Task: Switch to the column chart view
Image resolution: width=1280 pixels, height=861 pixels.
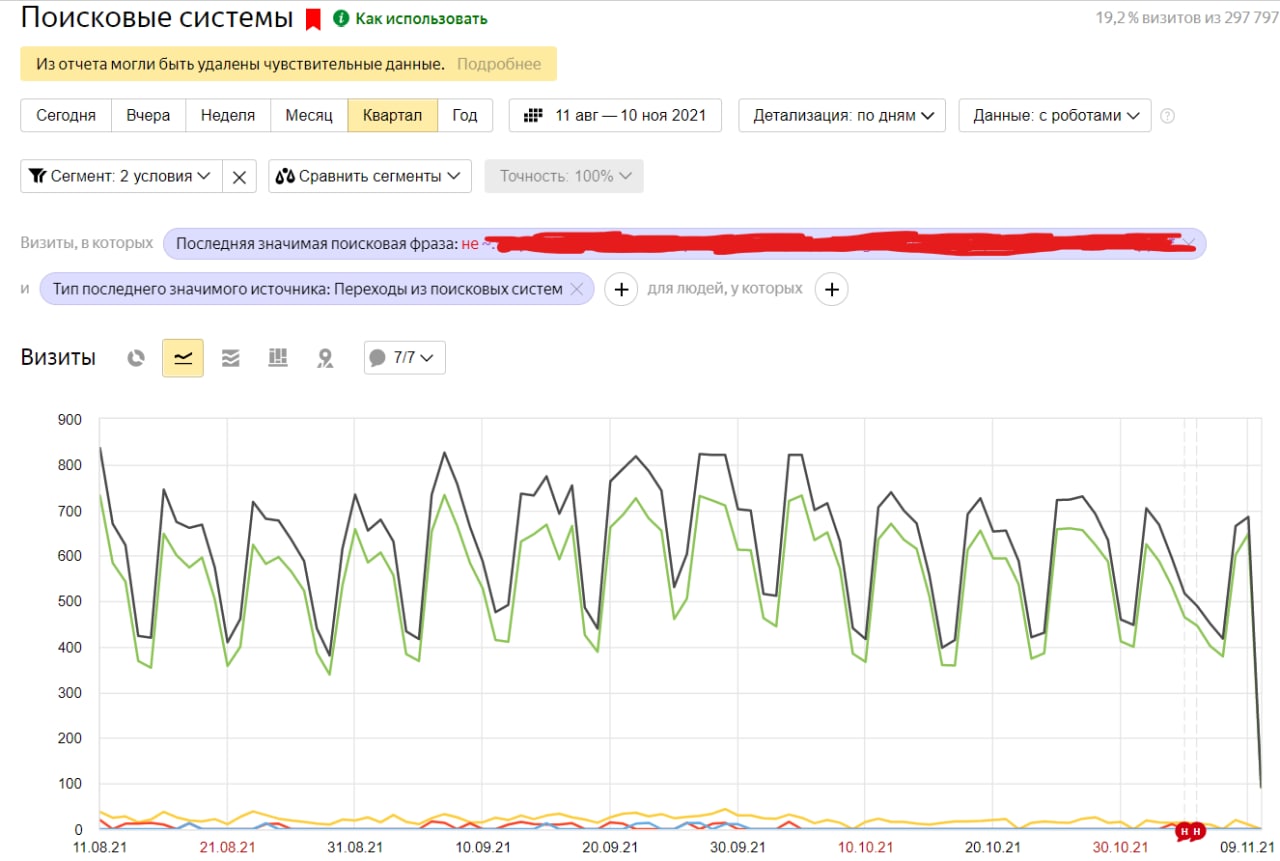Action: pos(278,358)
